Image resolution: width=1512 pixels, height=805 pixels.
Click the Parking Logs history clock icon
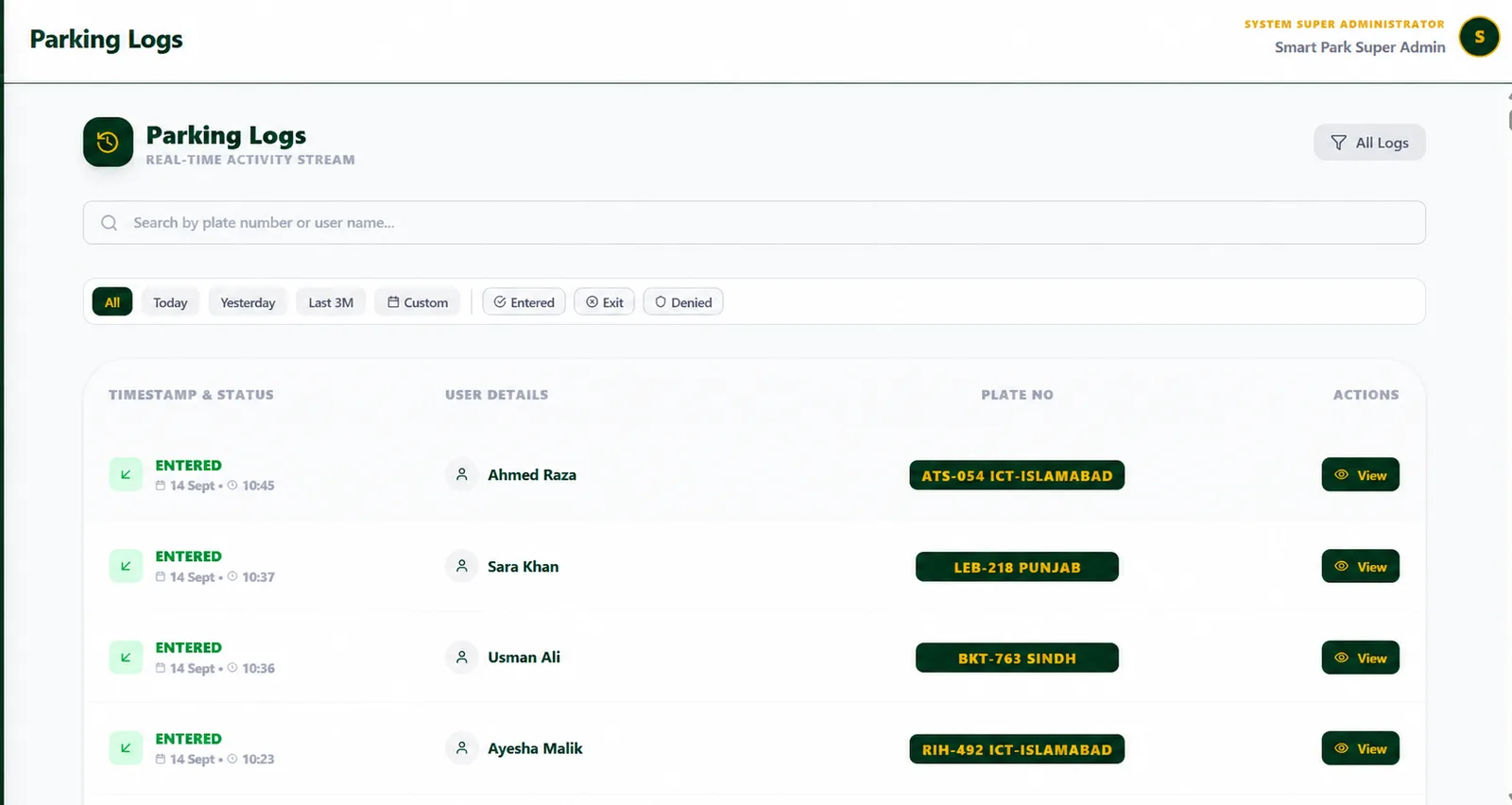pos(108,142)
